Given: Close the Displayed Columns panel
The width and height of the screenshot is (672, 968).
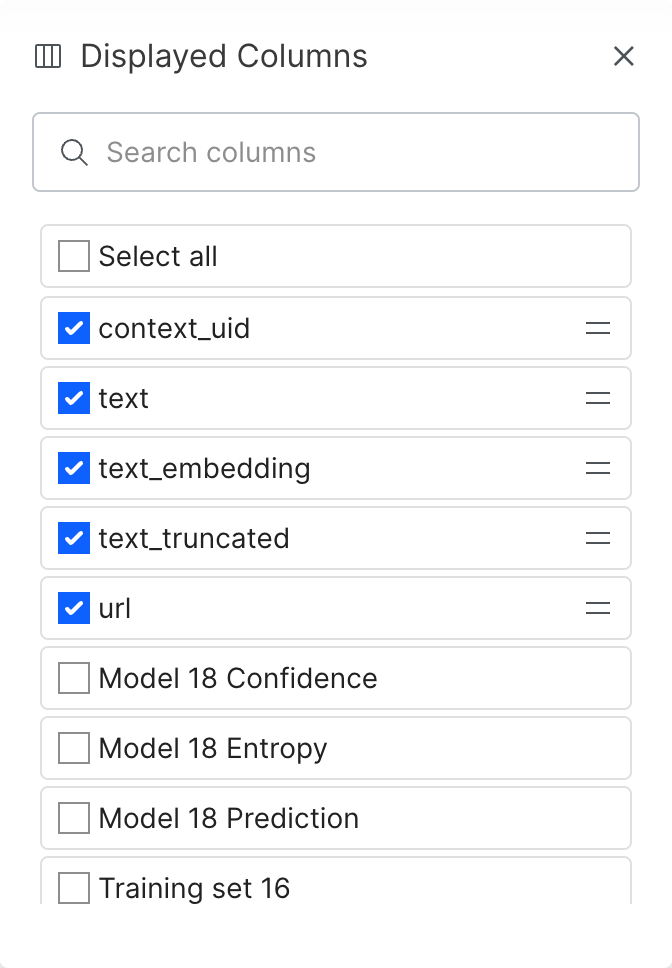Looking at the screenshot, I should point(624,56).
